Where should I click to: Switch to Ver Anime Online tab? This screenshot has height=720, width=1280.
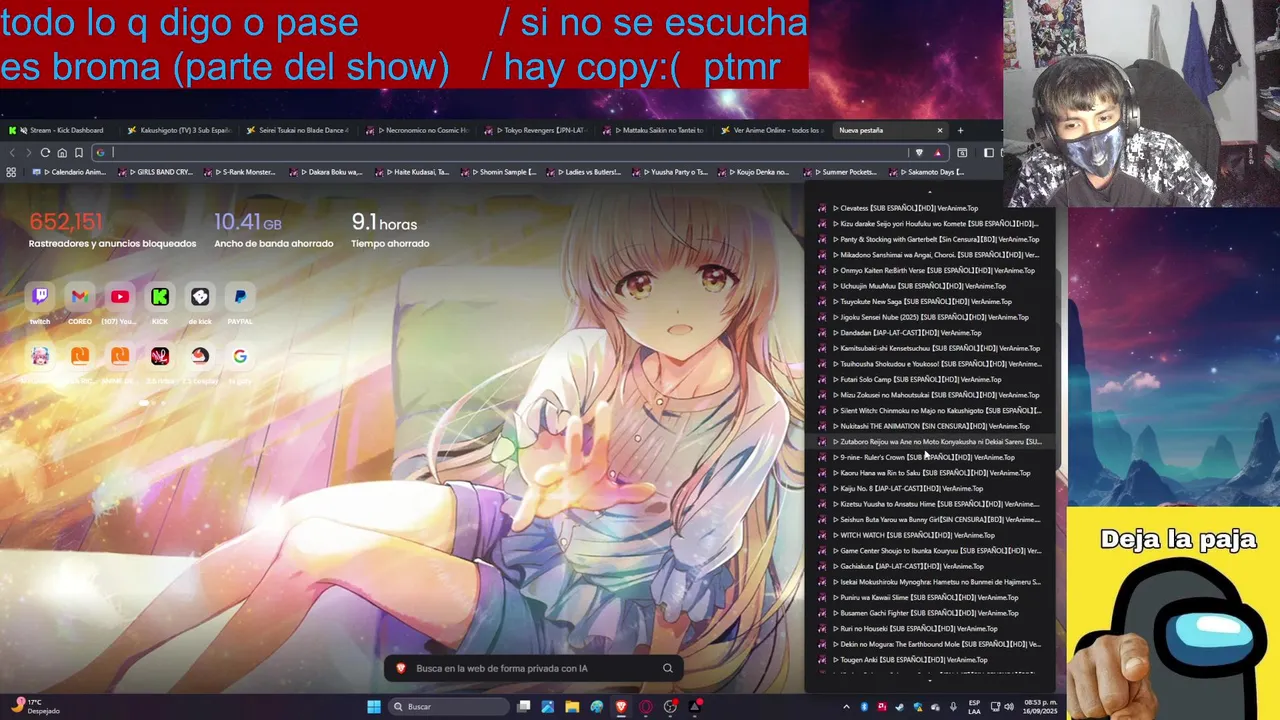(x=772, y=130)
